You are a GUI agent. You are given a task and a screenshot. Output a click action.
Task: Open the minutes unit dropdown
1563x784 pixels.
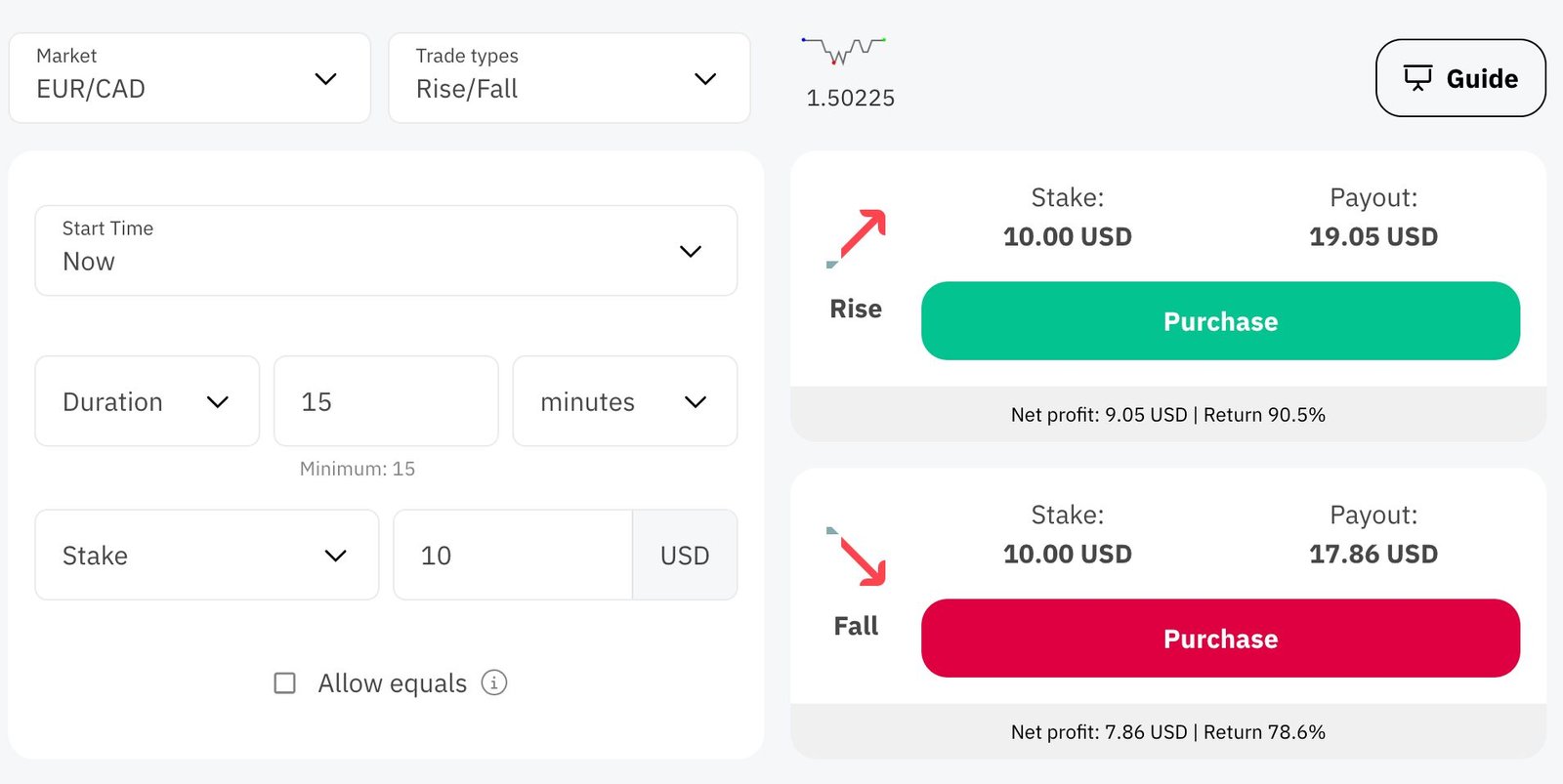pyautogui.click(x=624, y=401)
